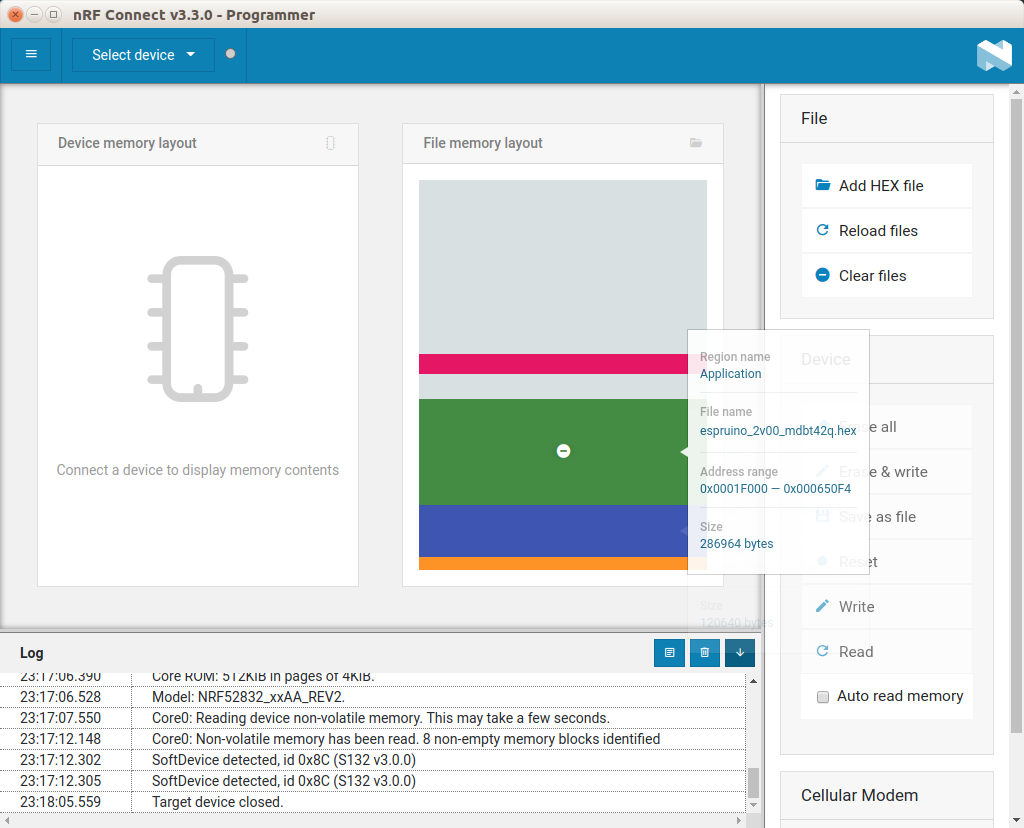Open the Select device dropdown

coord(143,55)
